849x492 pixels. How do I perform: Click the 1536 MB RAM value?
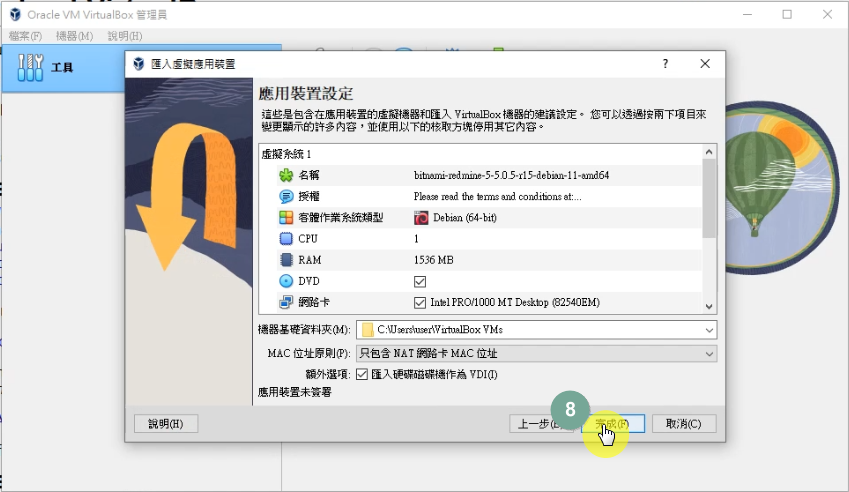(x=434, y=260)
